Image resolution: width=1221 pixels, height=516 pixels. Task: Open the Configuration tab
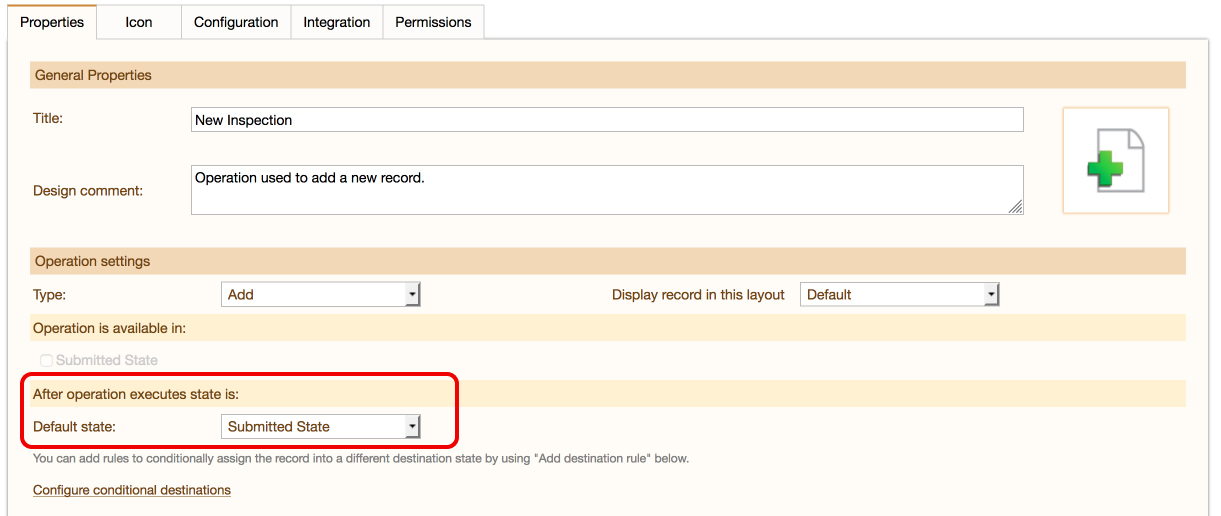[x=236, y=22]
